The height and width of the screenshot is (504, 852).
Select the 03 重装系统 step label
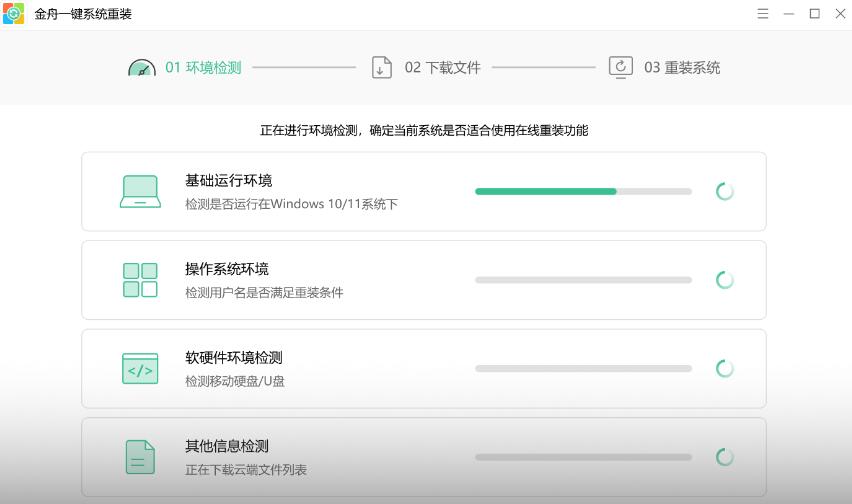pyautogui.click(x=682, y=68)
